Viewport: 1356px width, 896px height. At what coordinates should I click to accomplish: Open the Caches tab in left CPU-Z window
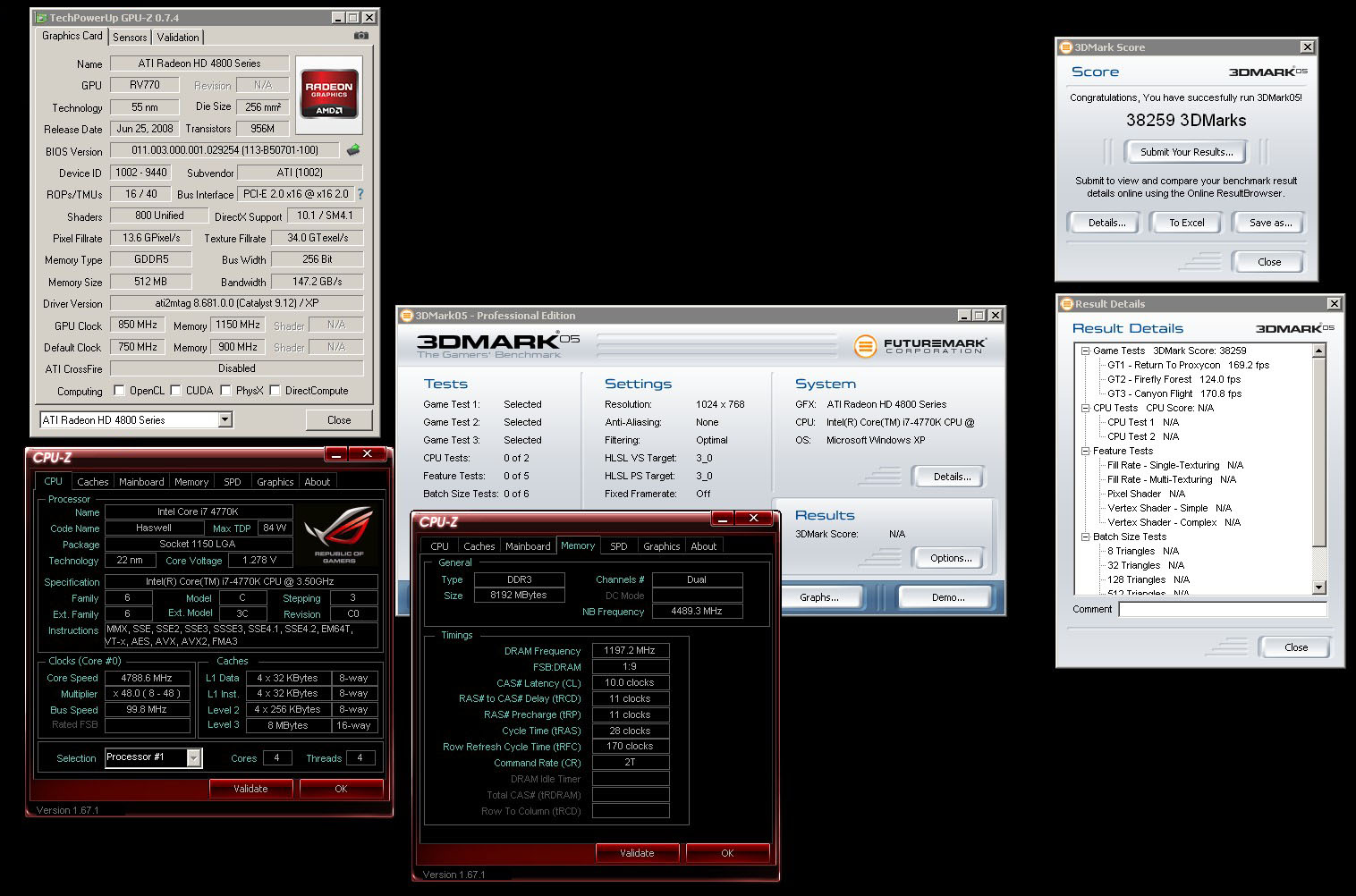coord(93,482)
